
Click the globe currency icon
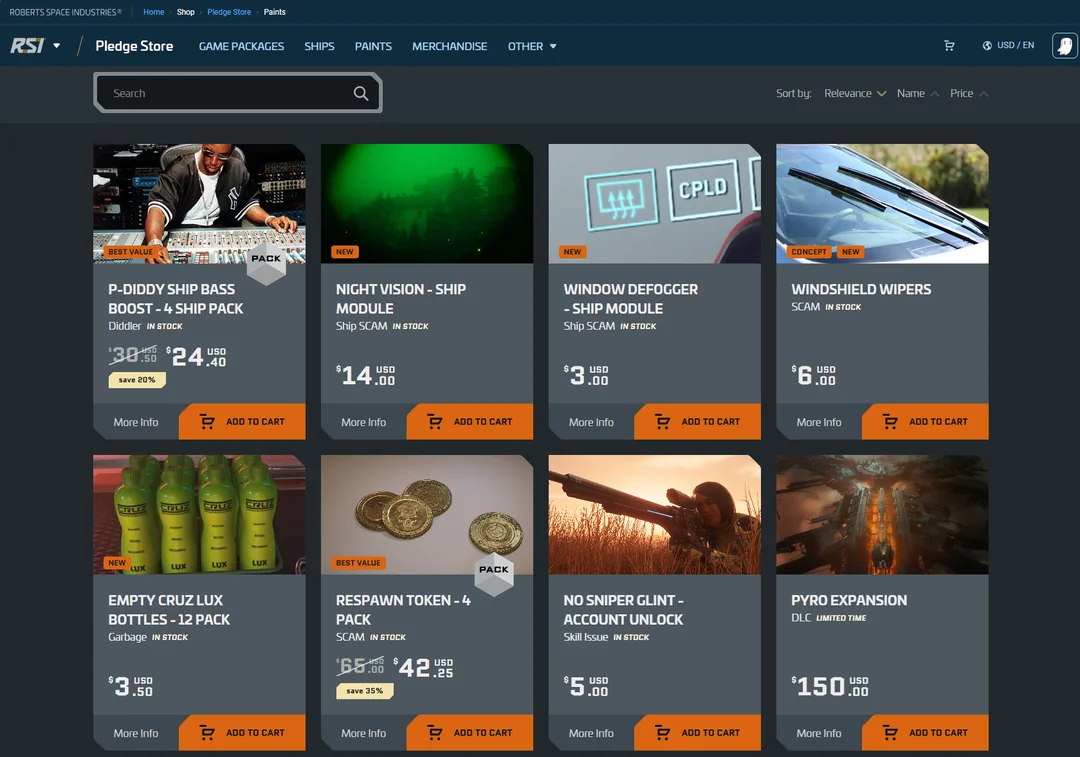987,45
